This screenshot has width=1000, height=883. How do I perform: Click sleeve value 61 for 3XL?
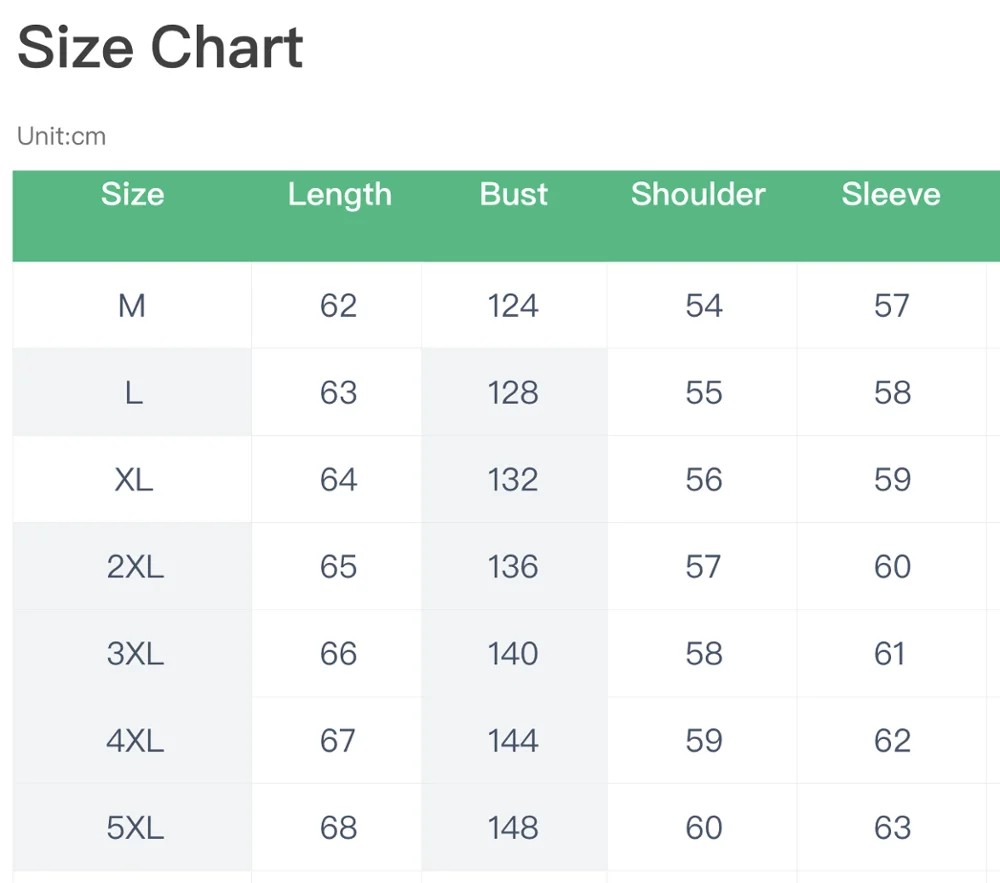889,653
